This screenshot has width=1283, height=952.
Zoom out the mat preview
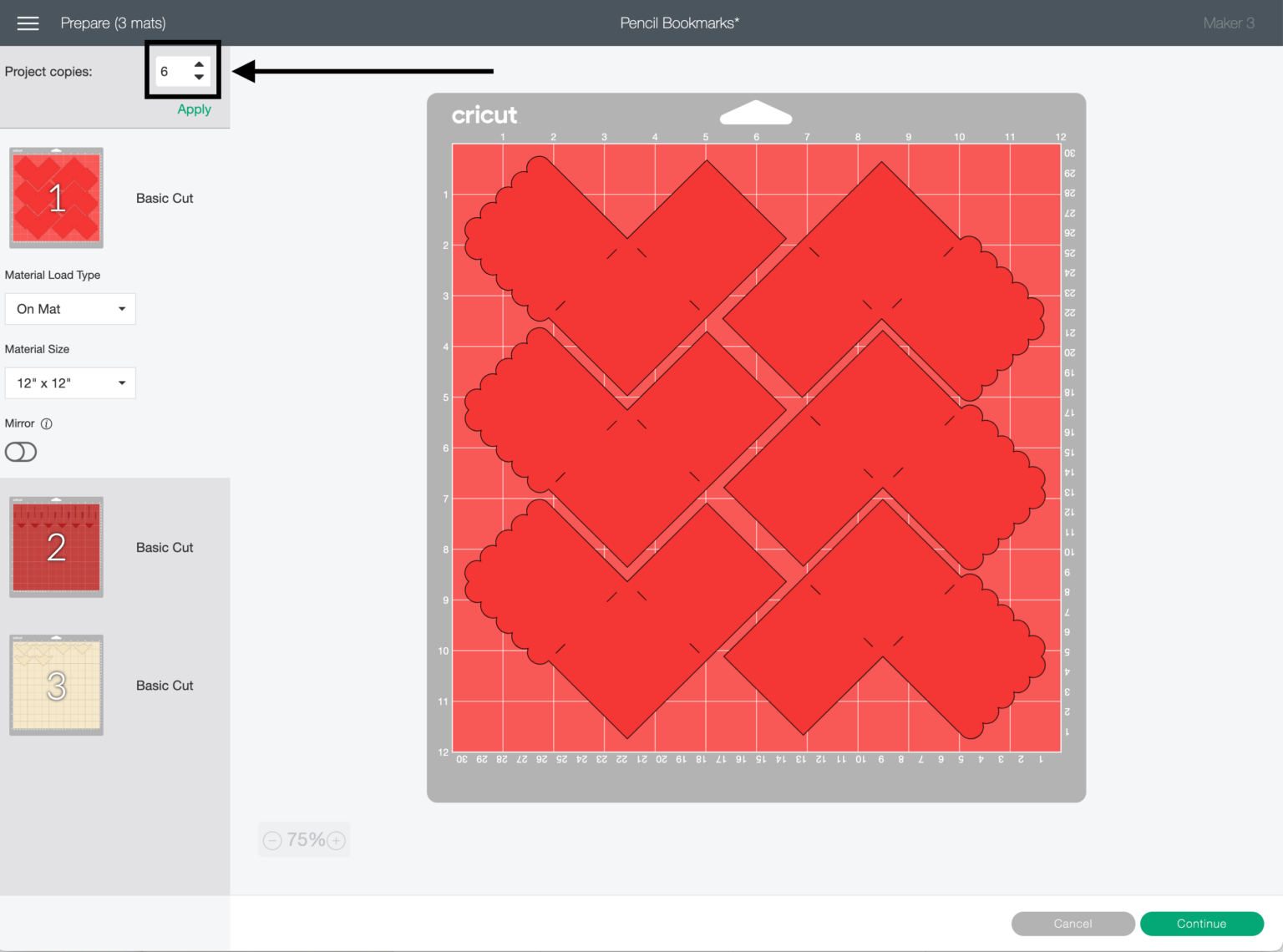(x=272, y=840)
